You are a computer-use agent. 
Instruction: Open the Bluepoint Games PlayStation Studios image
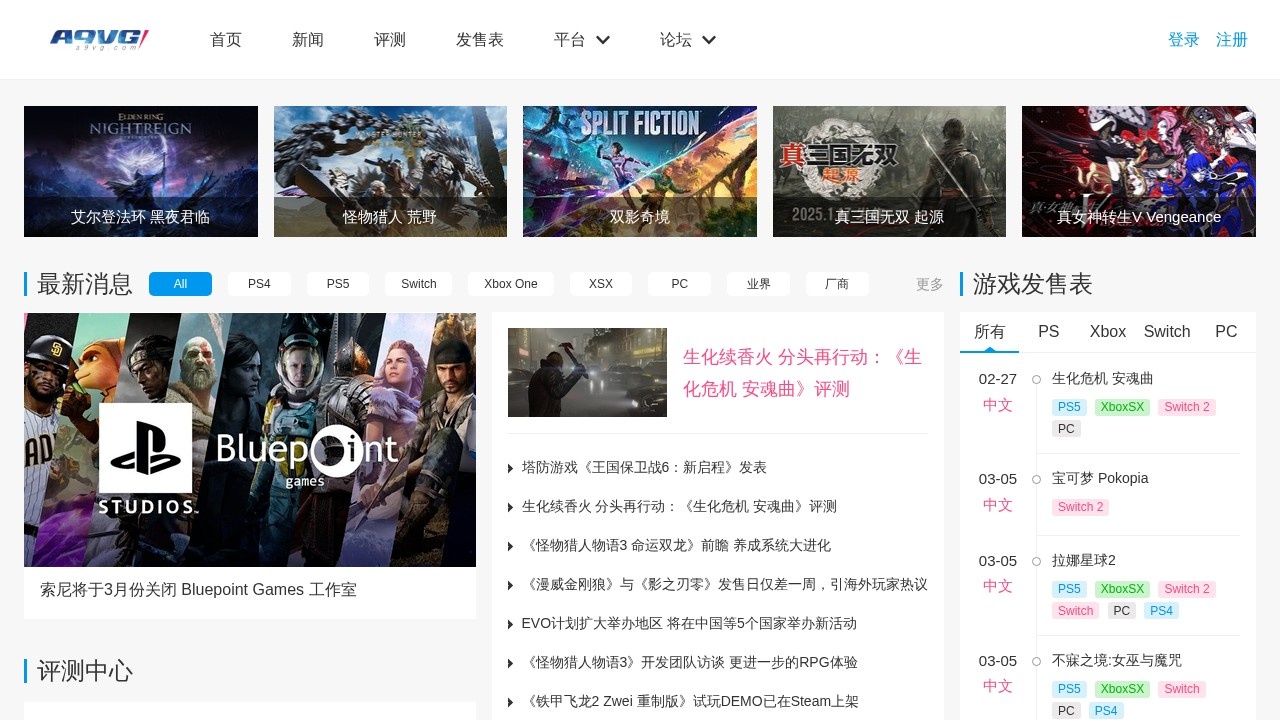pos(250,440)
